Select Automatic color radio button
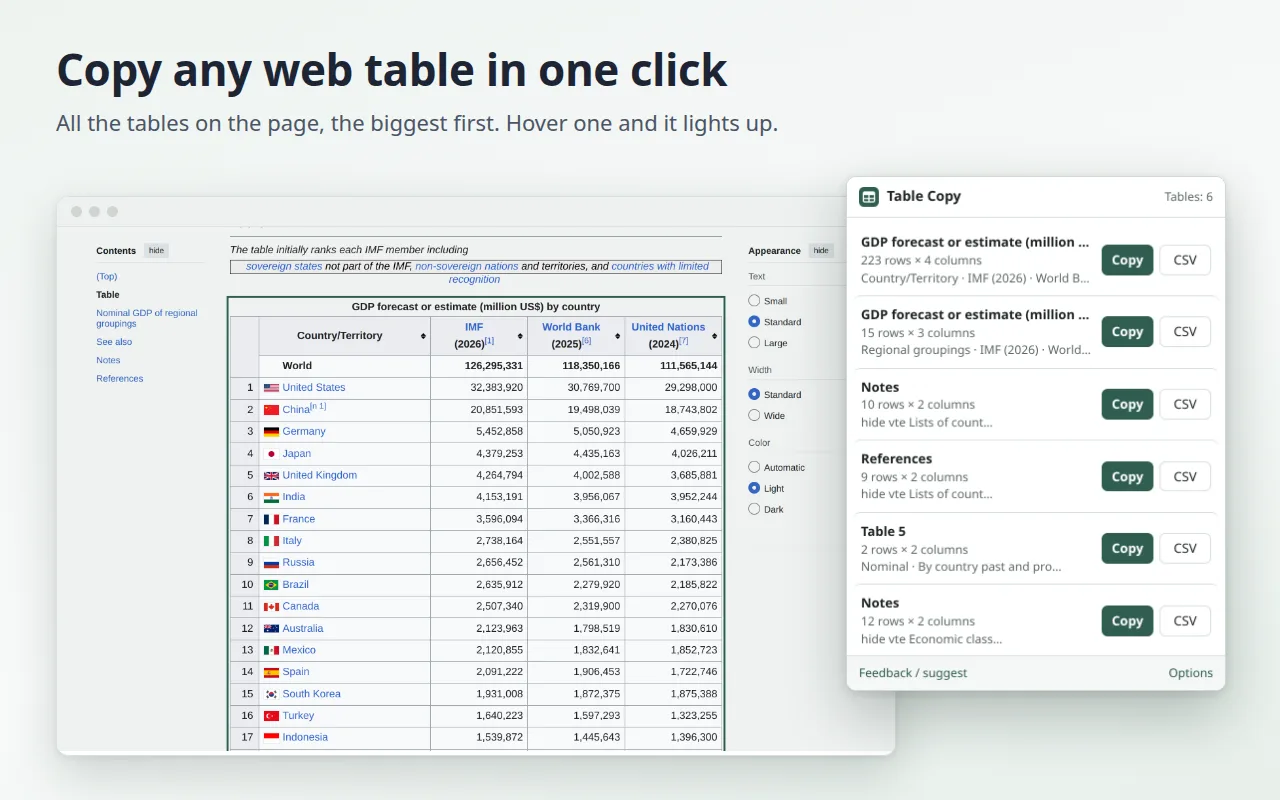 (754, 467)
